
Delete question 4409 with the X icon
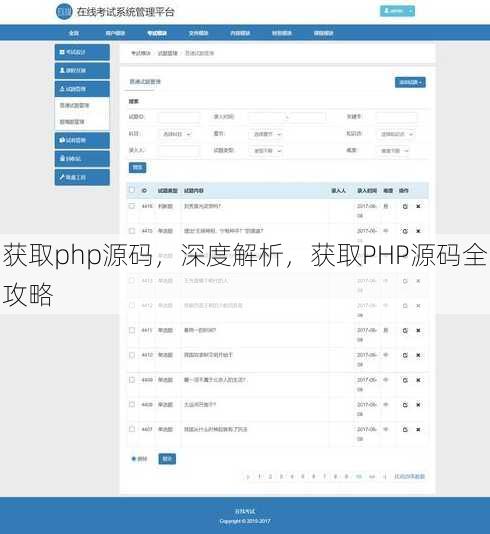pyautogui.click(x=418, y=380)
